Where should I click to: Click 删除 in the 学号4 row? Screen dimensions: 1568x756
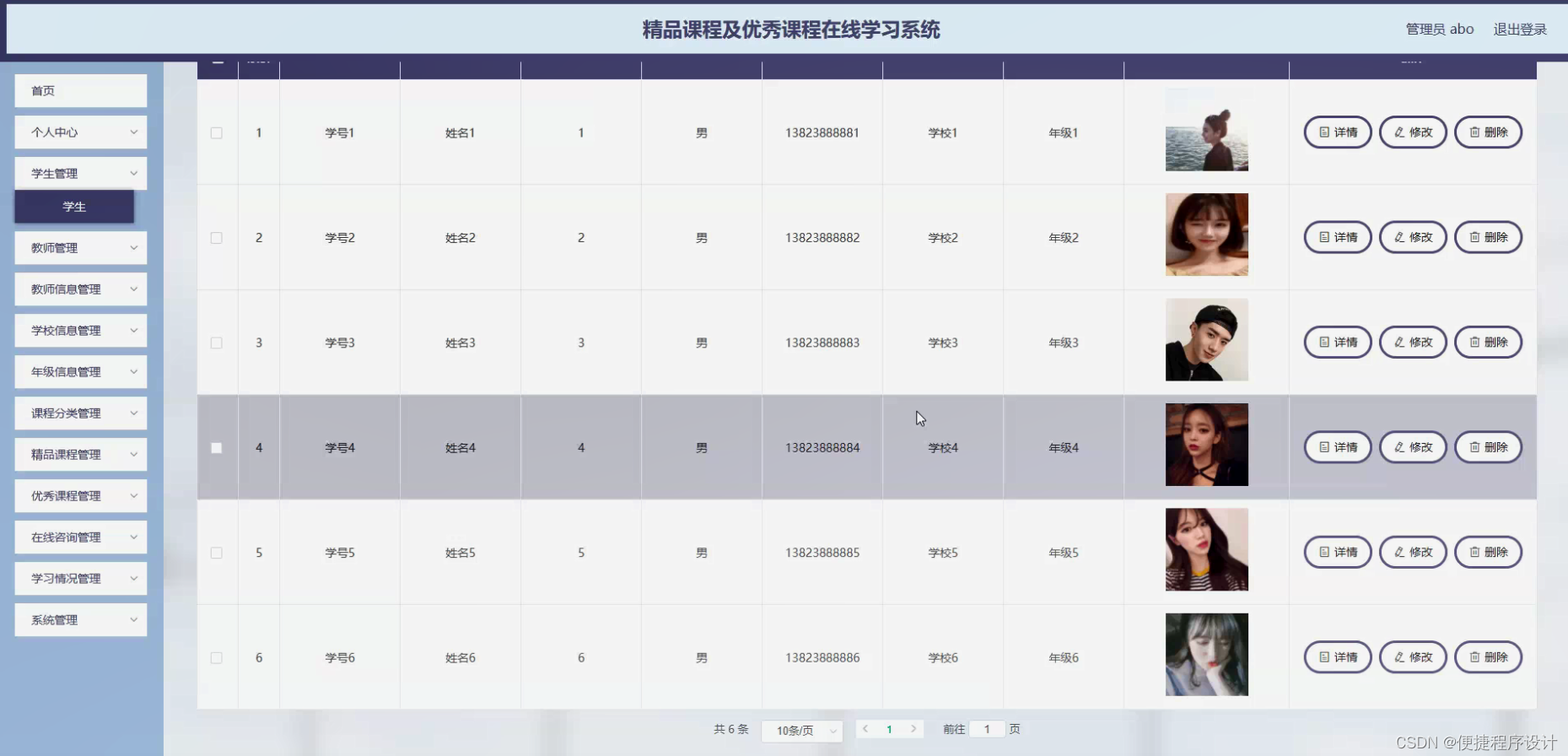click(x=1489, y=447)
